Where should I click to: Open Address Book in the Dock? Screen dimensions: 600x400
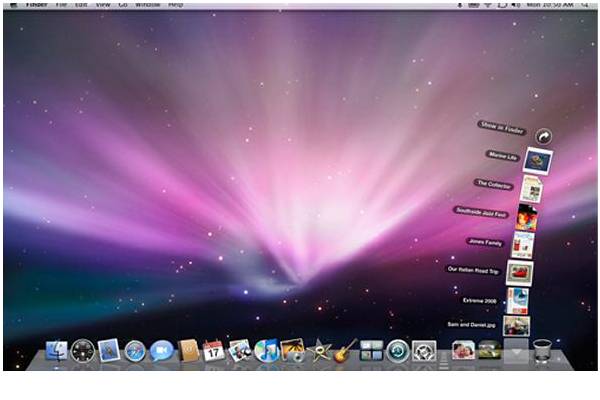coord(189,351)
